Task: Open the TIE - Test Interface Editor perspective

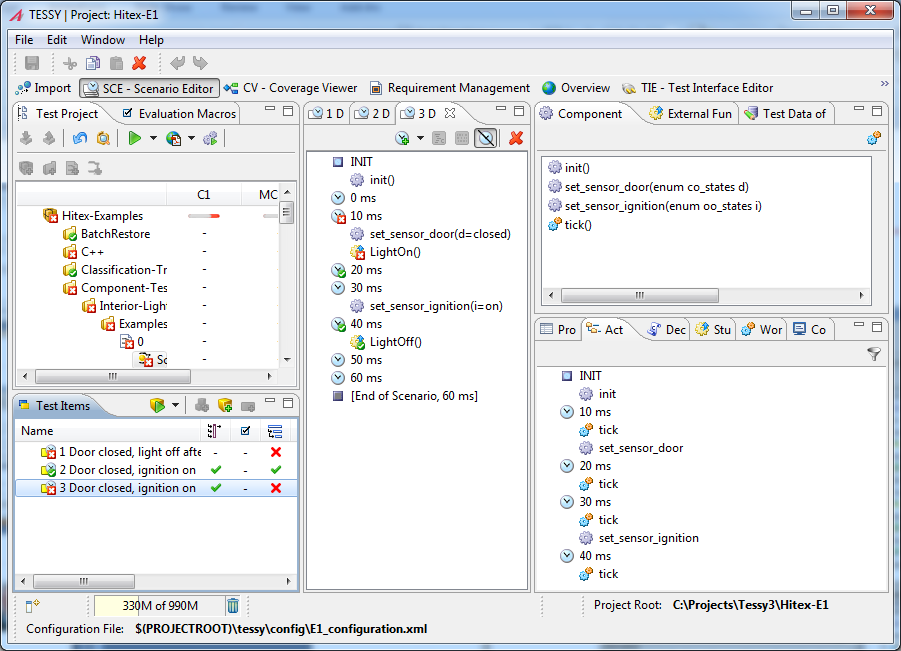Action: point(698,88)
